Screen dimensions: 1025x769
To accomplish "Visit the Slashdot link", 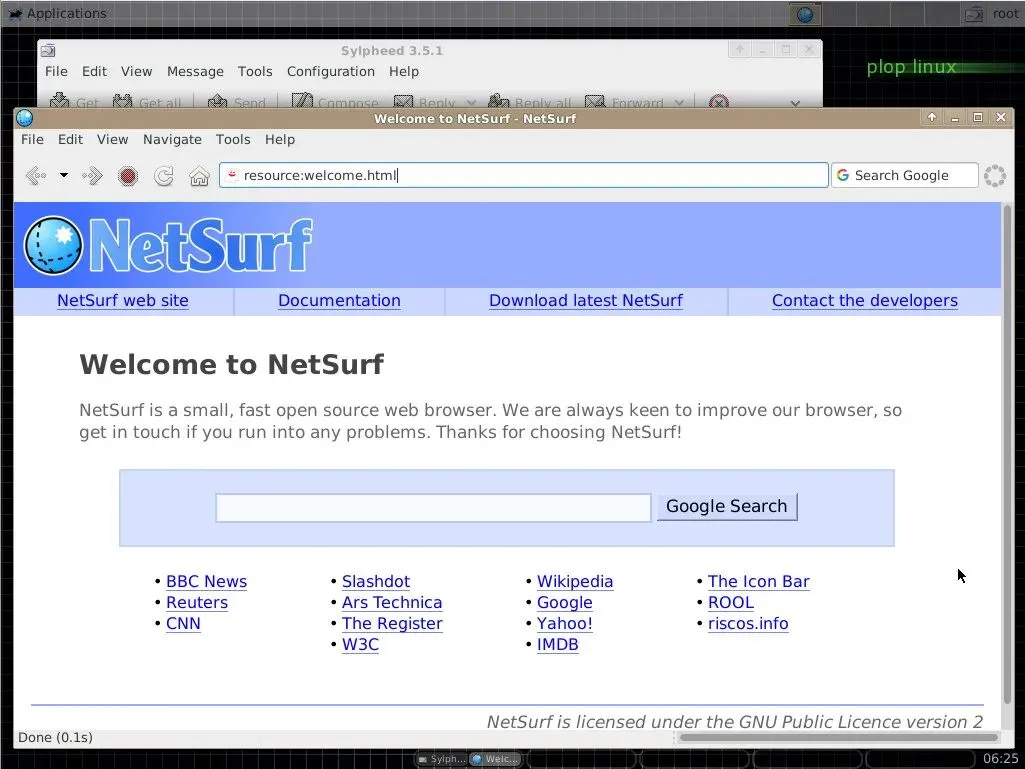I will 376,581.
